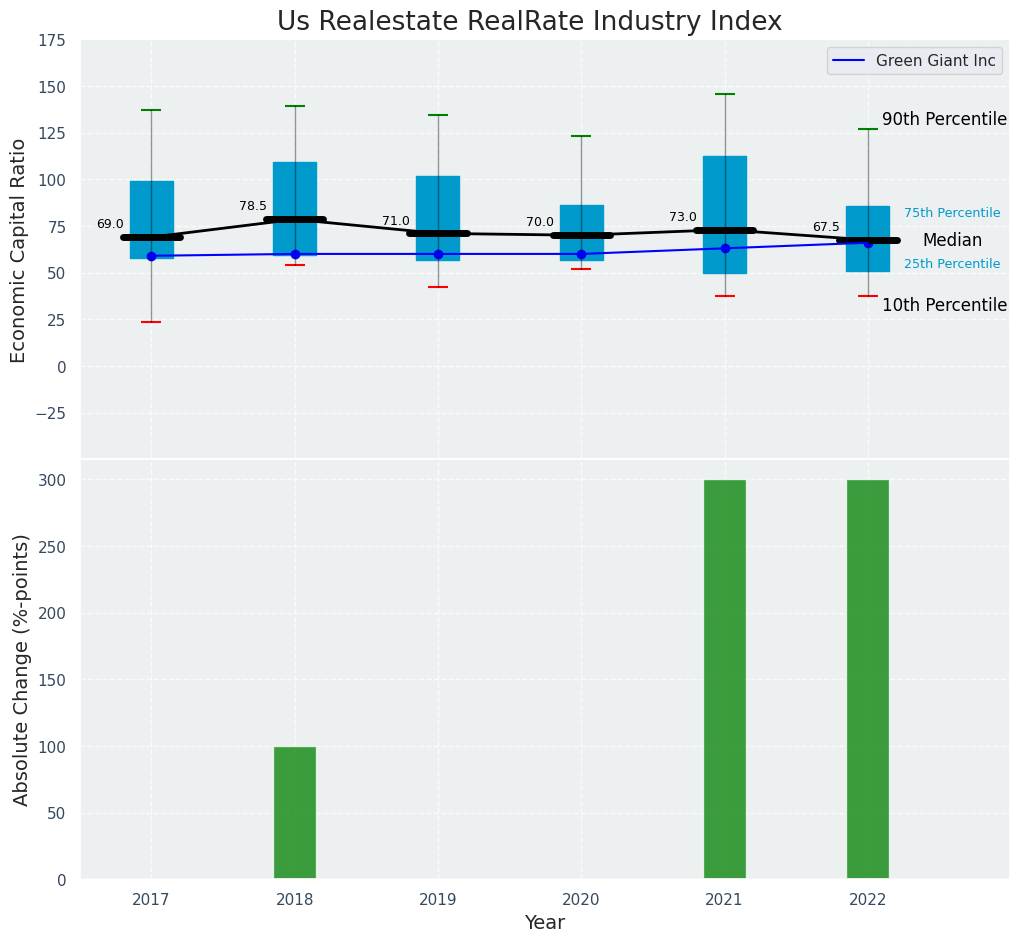Click the Year axis label

point(545,923)
